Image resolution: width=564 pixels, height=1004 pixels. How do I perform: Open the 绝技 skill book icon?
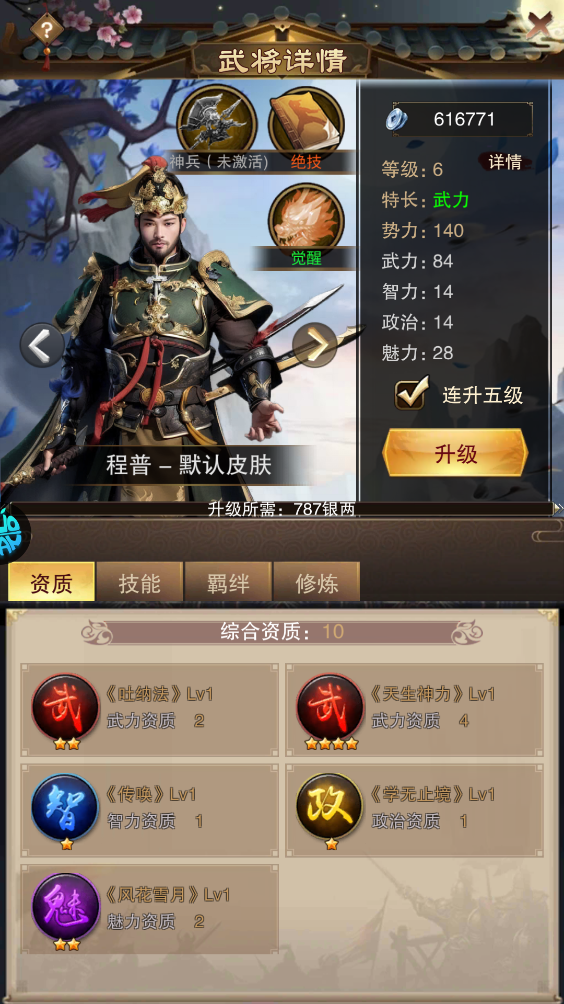[307, 122]
